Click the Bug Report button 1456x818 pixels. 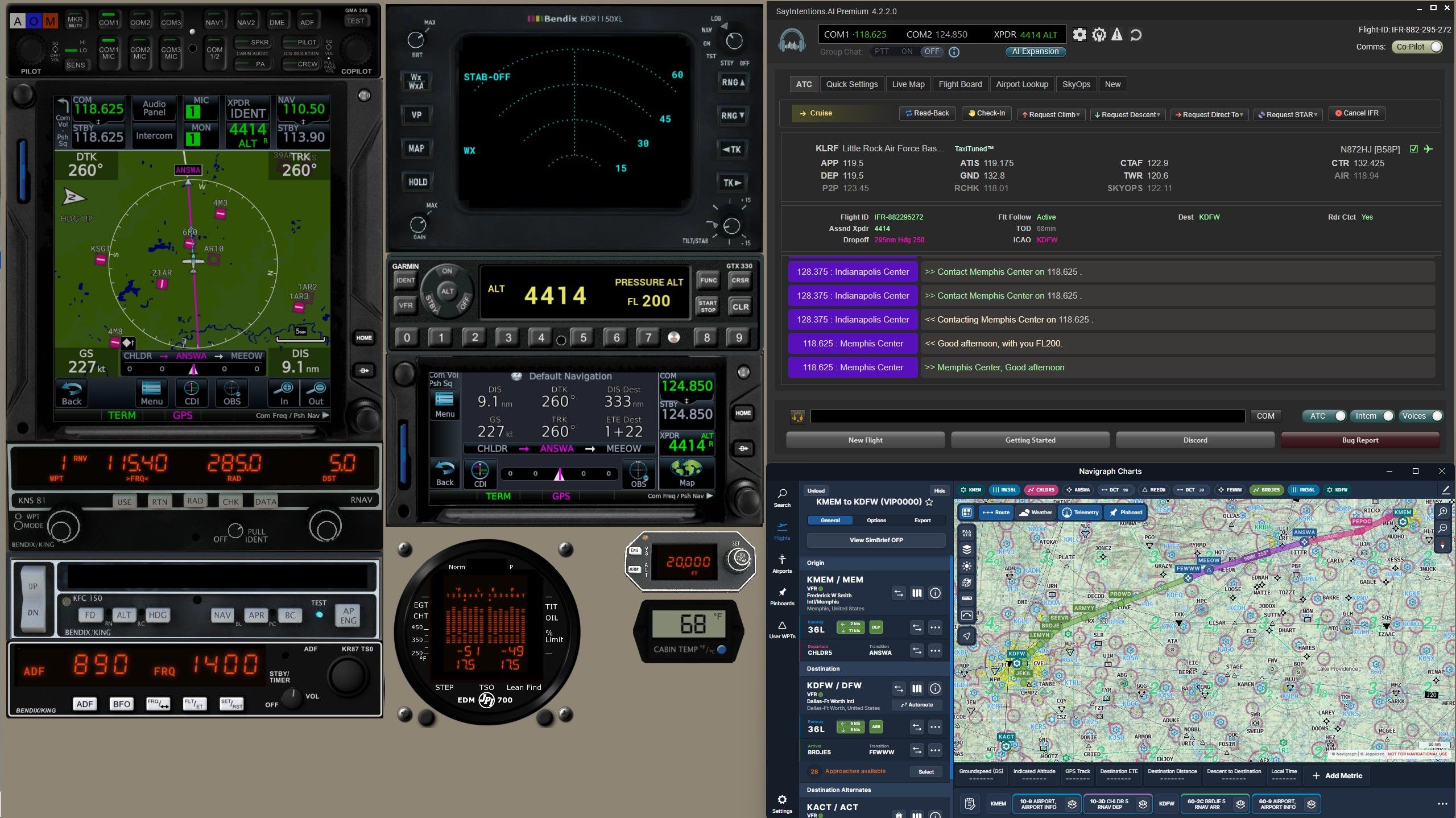[1360, 440]
